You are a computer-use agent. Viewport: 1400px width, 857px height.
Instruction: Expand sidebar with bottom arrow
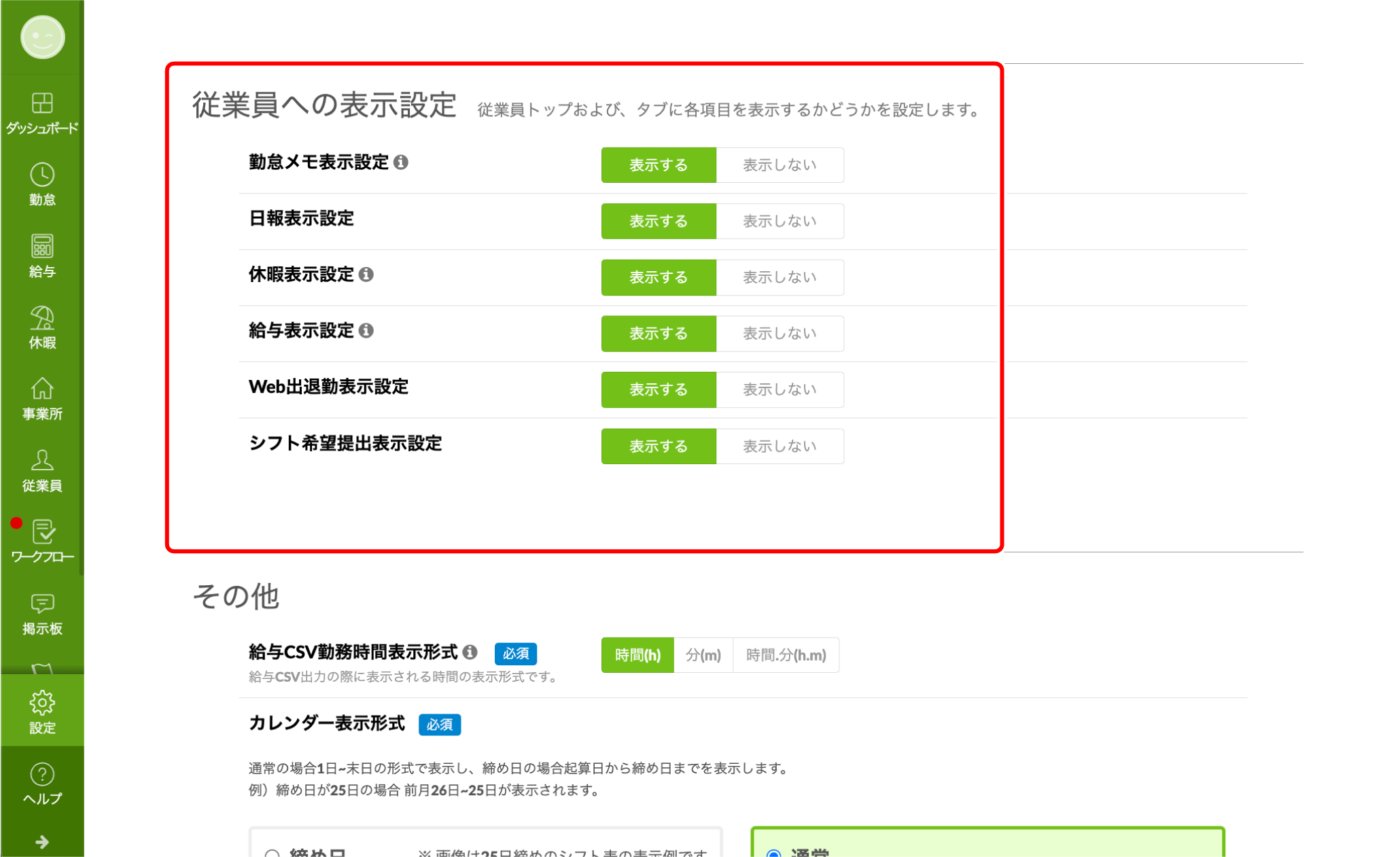42,842
